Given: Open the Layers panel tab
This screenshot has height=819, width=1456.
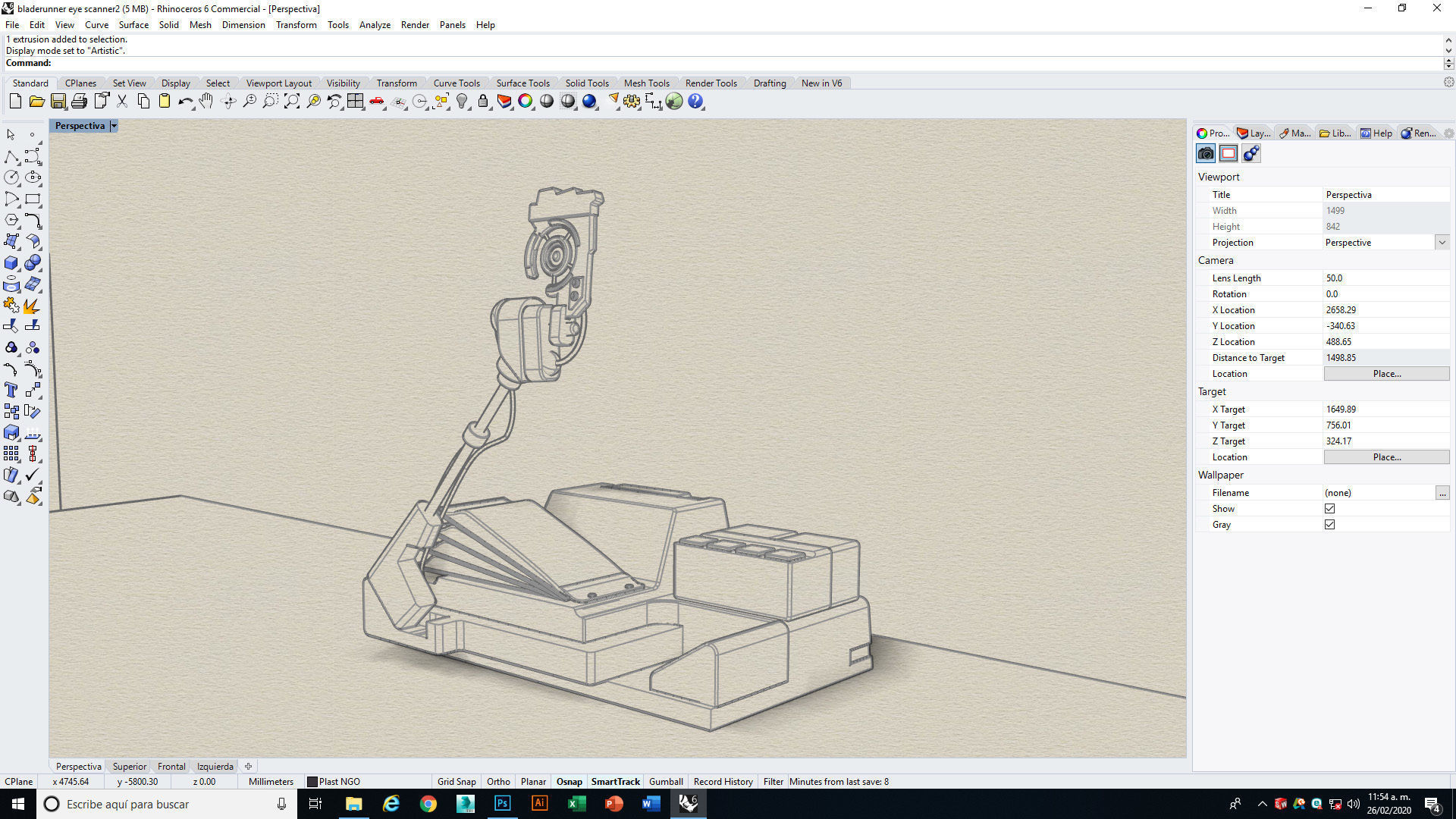Looking at the screenshot, I should click(1254, 133).
